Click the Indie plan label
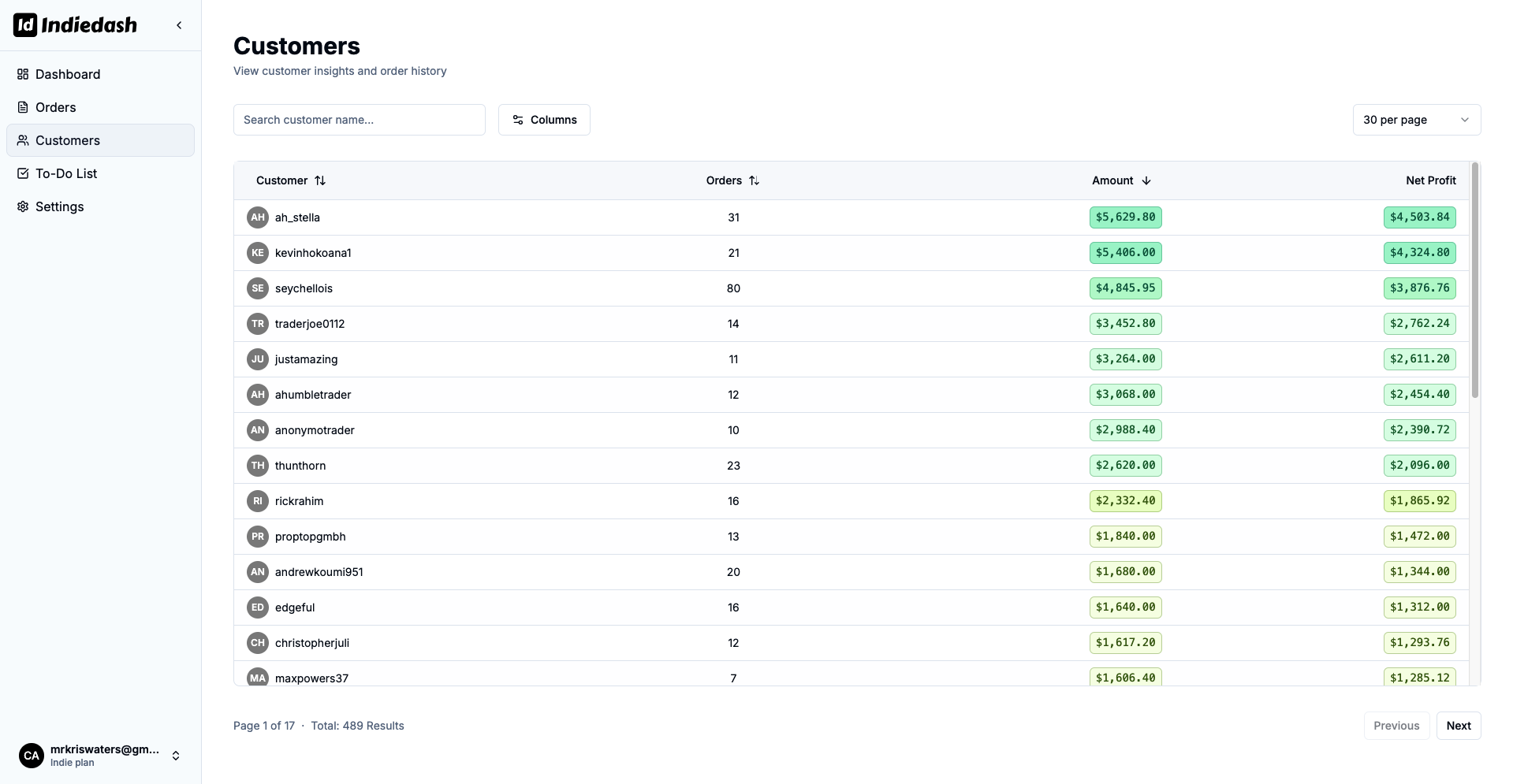Screen dimensions: 1513x784 [73, 763]
